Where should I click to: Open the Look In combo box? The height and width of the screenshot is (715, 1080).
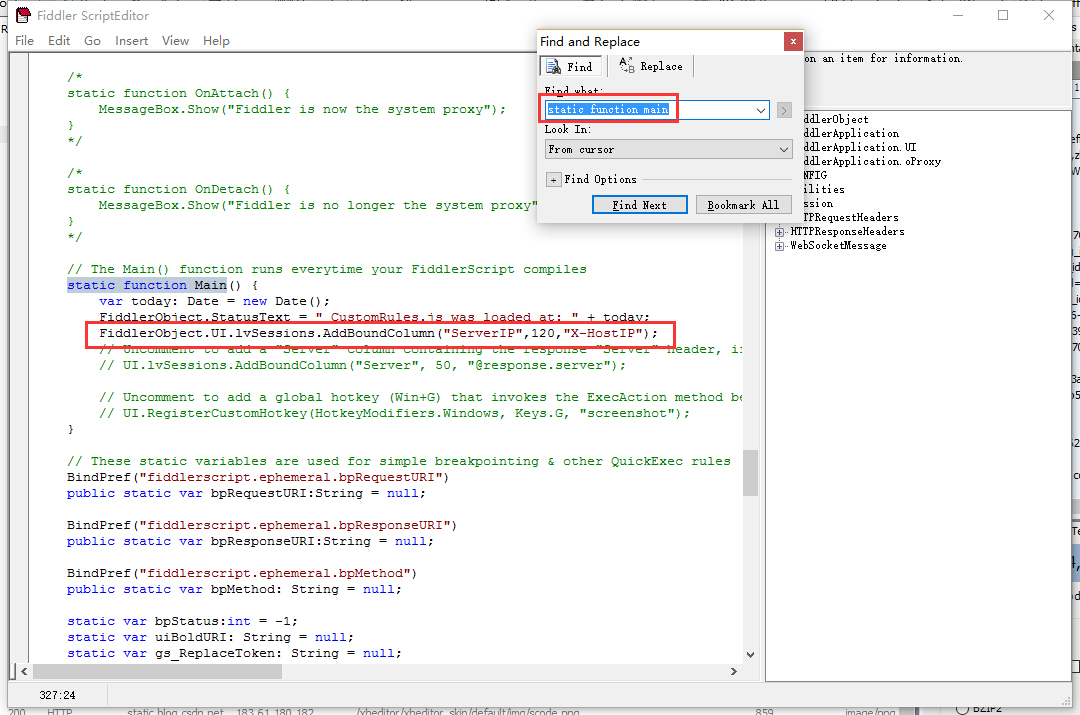coord(668,149)
